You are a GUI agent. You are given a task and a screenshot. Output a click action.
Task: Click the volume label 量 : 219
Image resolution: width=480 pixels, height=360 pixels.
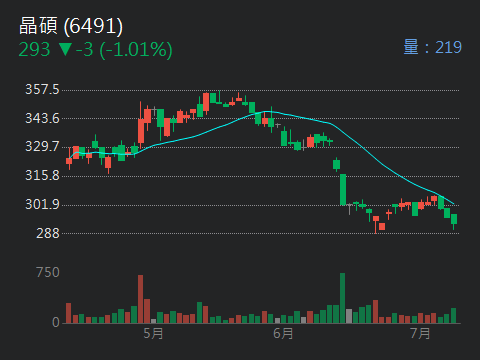coord(432,47)
